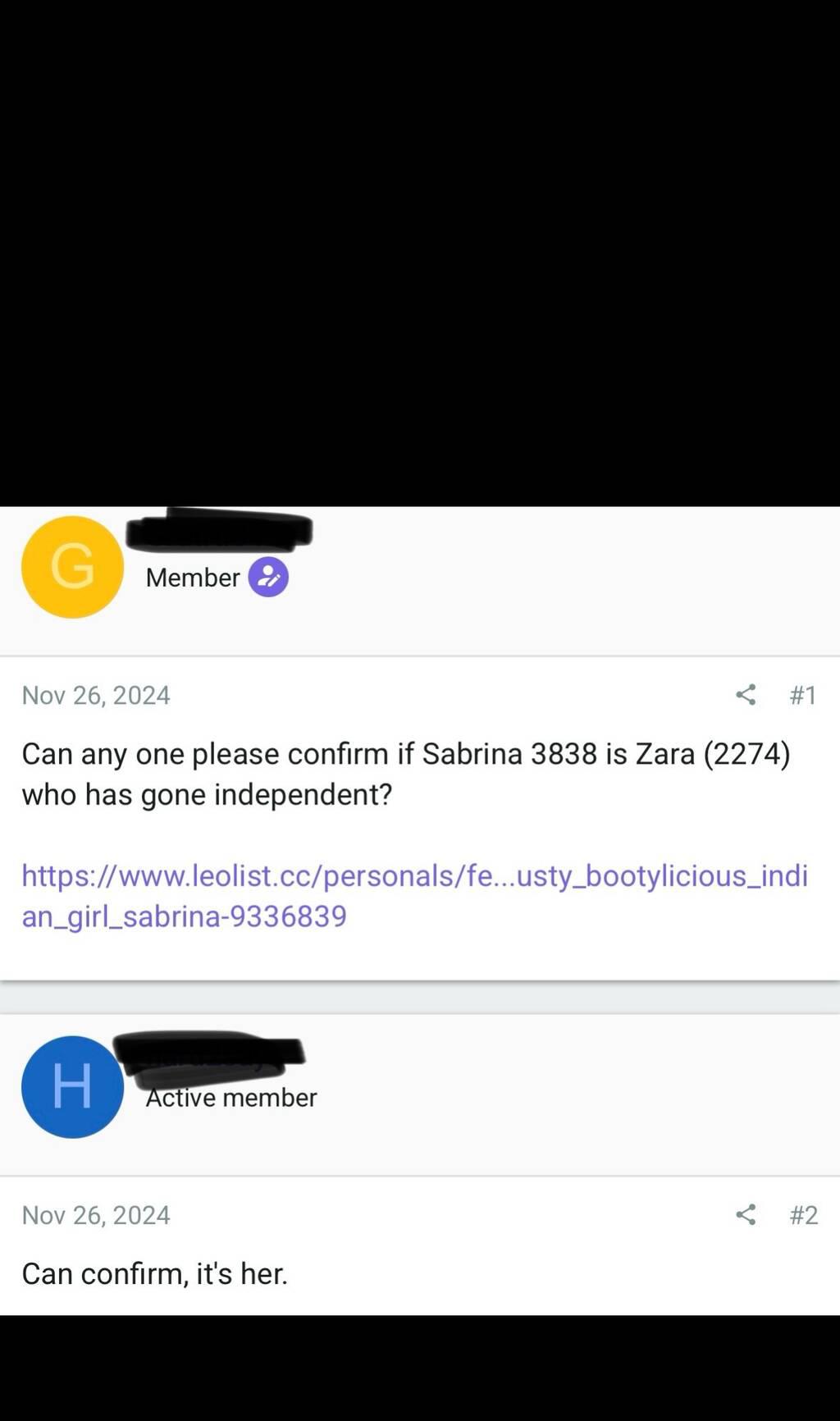This screenshot has width=840, height=1421.
Task: Tap the black bar below the reply
Action: (420, 1368)
